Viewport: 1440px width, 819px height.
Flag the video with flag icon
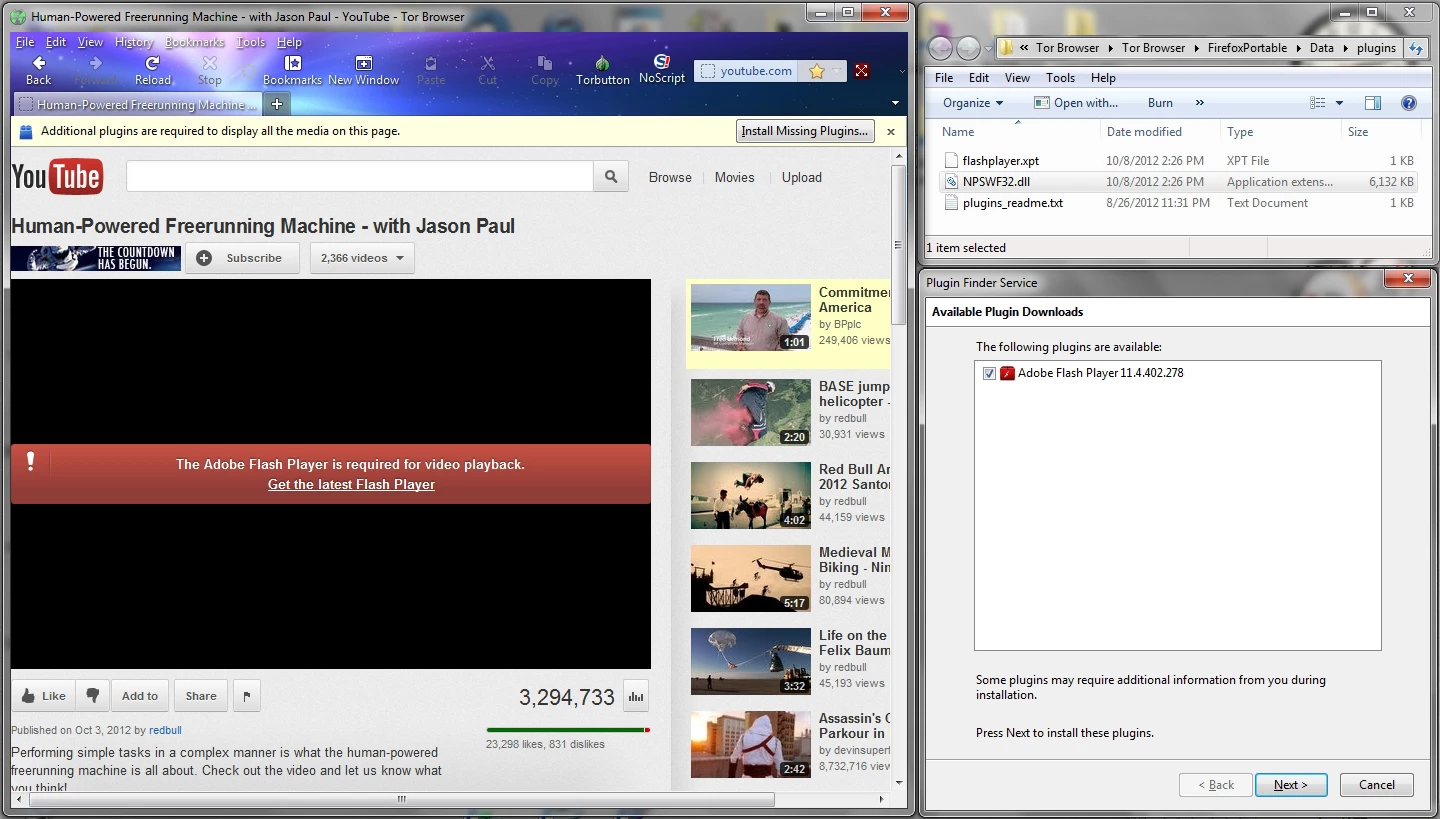click(247, 696)
